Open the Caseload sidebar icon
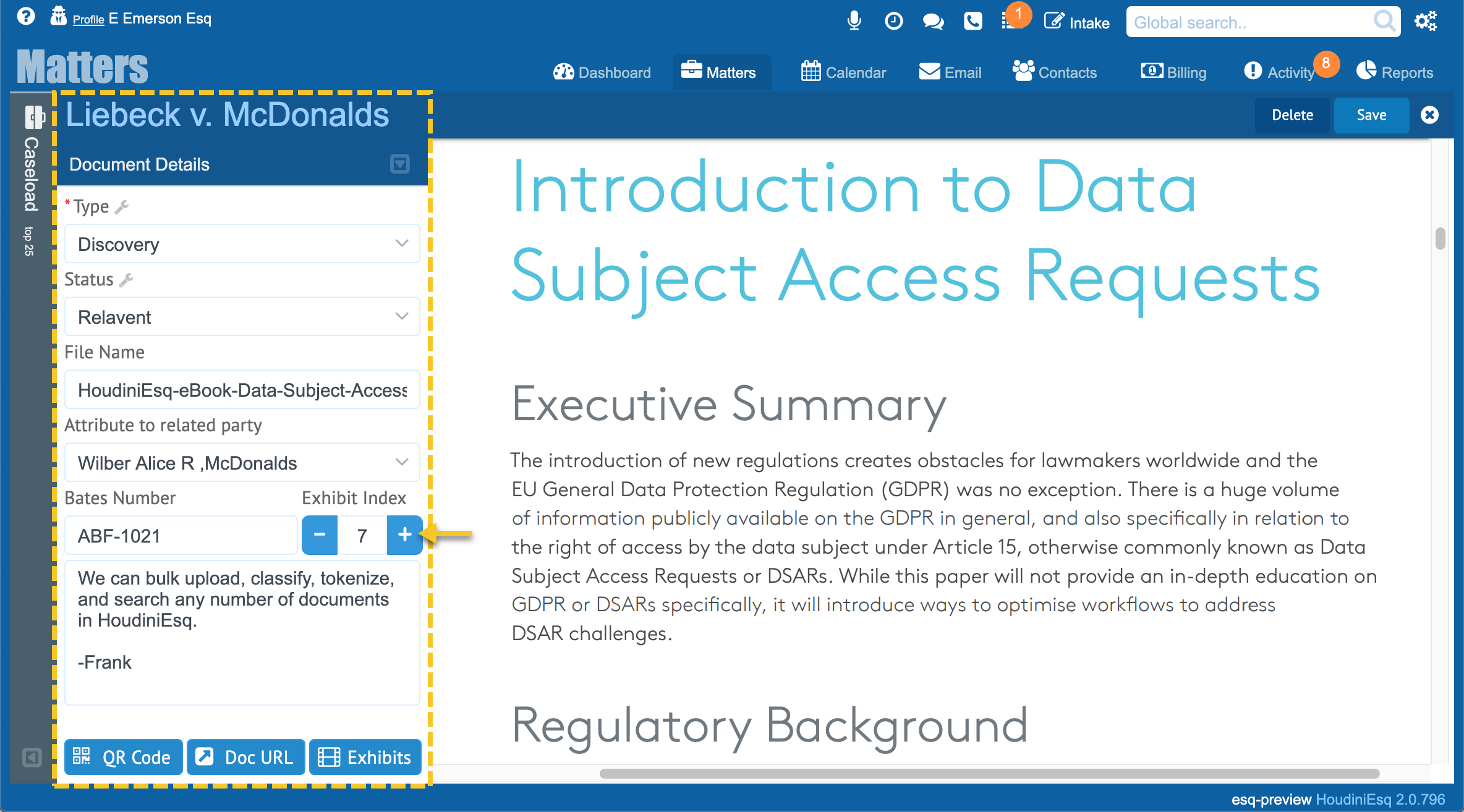 click(x=34, y=116)
